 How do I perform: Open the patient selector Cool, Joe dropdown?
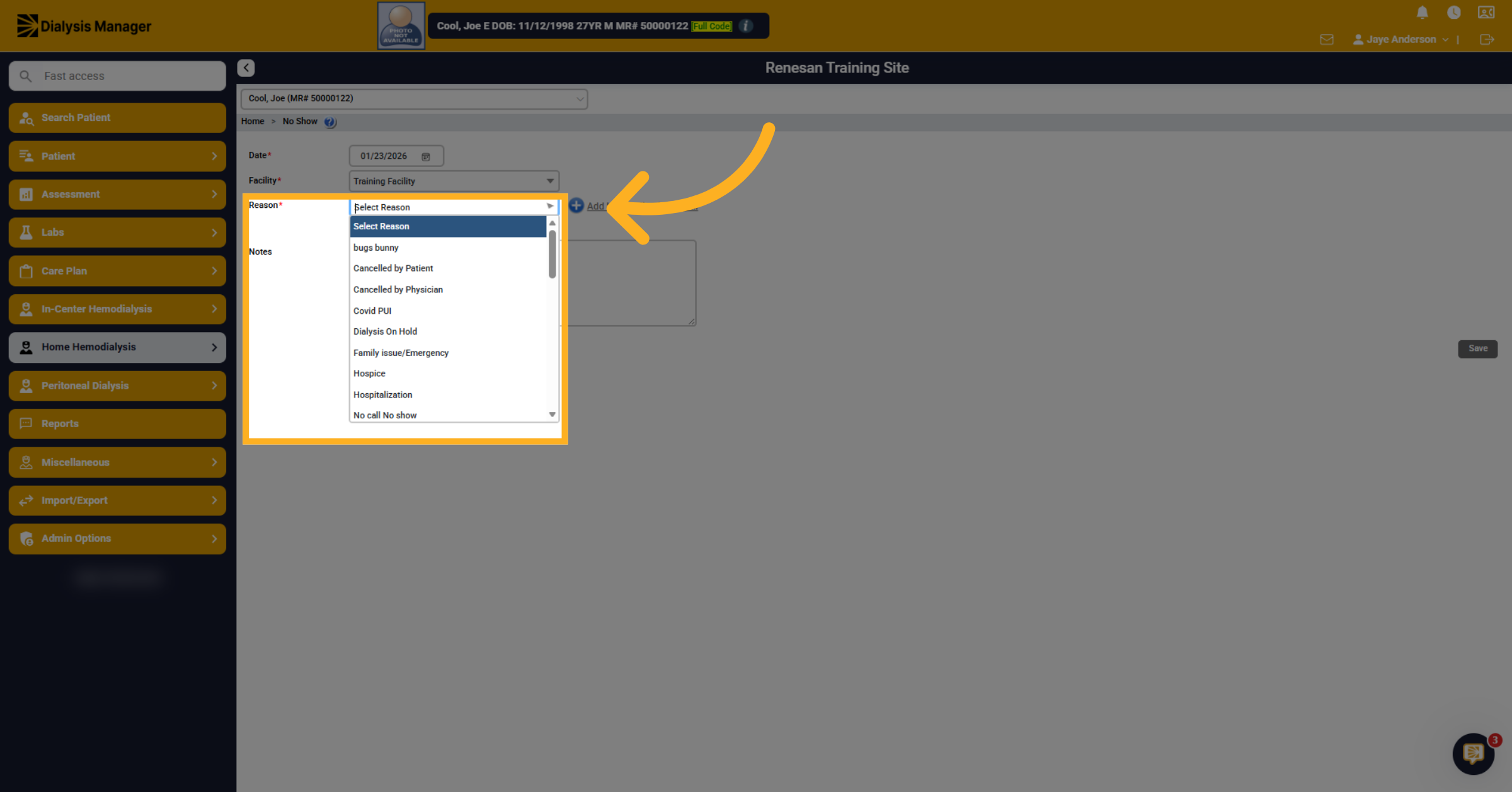414,98
